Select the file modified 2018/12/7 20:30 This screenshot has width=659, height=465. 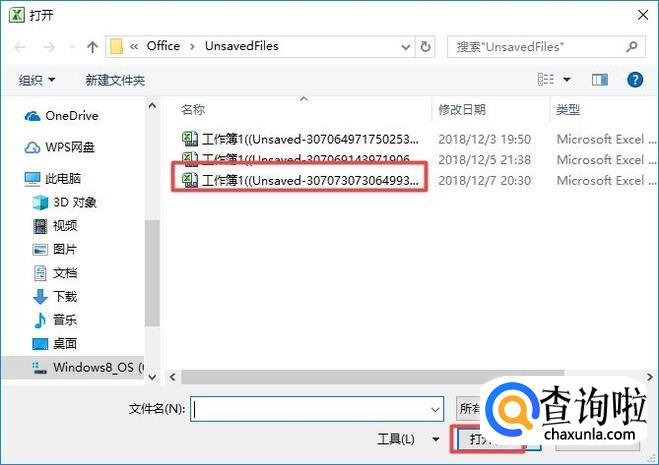coord(299,181)
